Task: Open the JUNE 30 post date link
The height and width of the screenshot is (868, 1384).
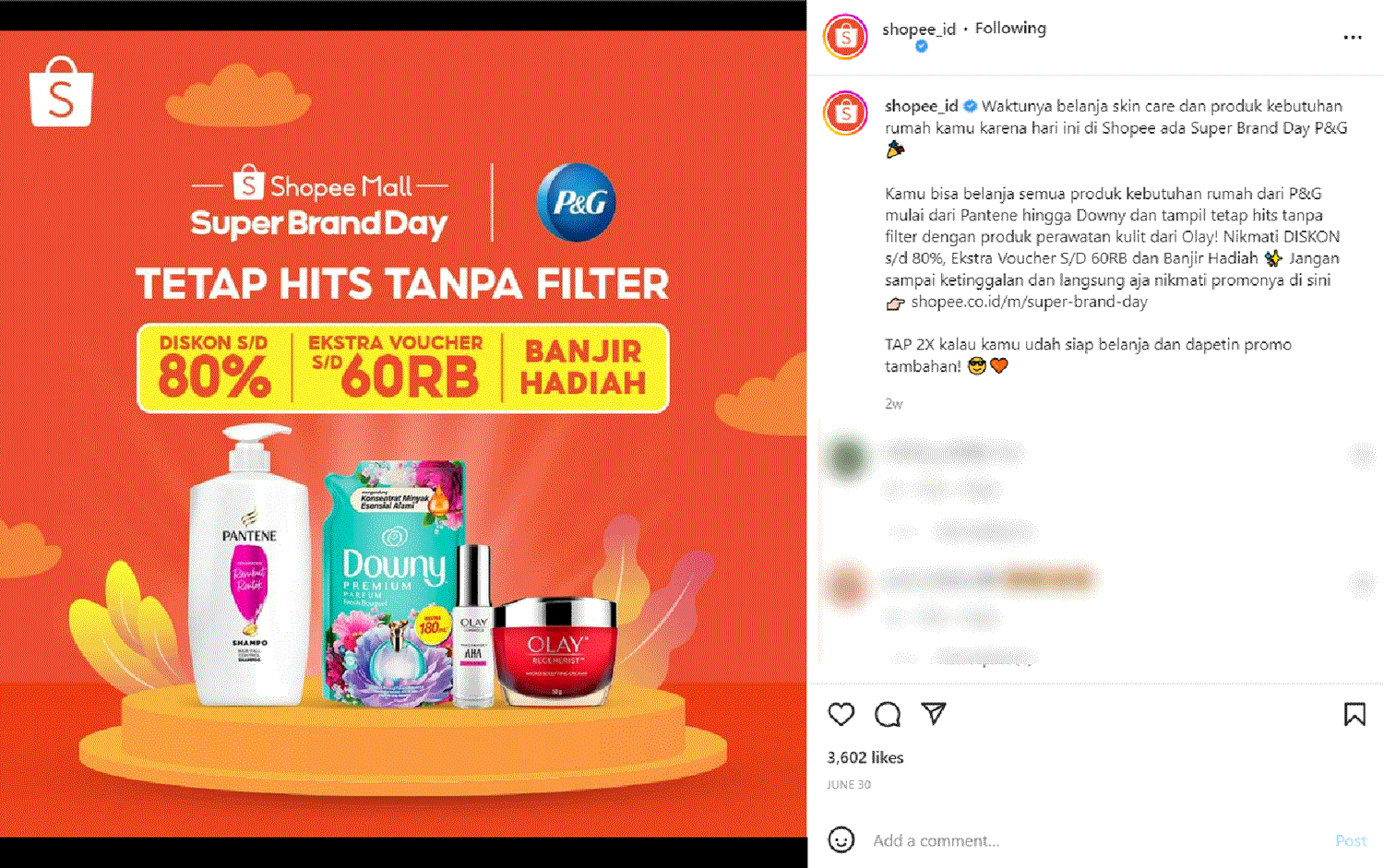Action: [849, 785]
